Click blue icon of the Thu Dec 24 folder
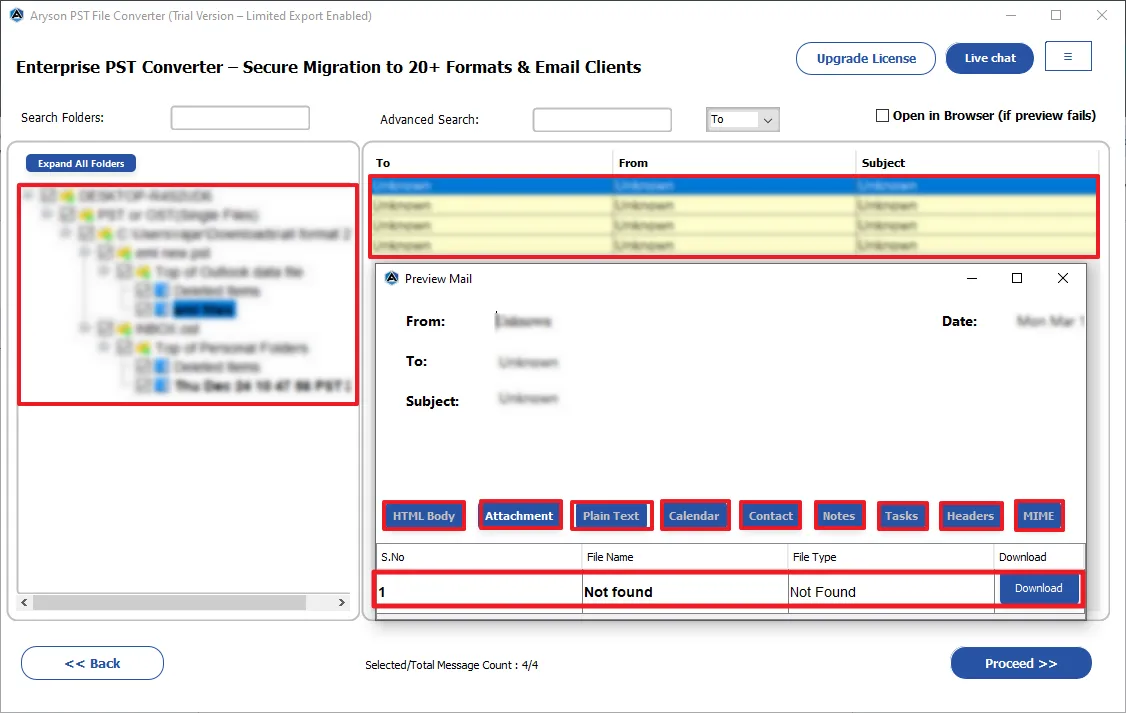This screenshot has height=713, width=1126. 162,386
